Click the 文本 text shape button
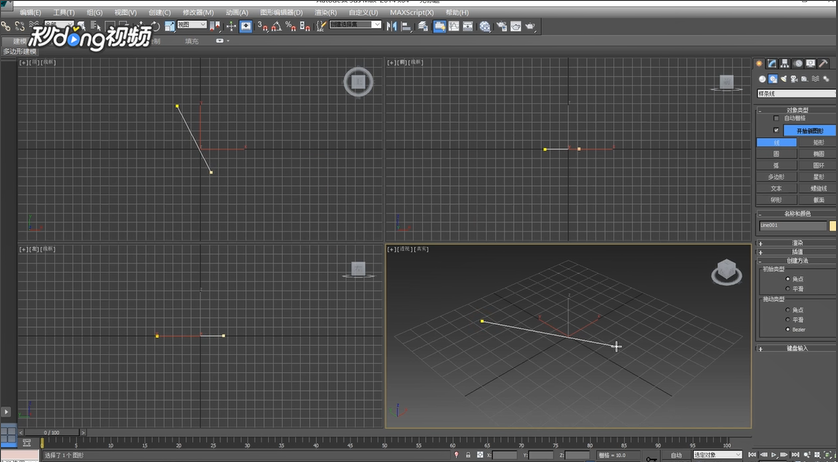 (x=777, y=188)
